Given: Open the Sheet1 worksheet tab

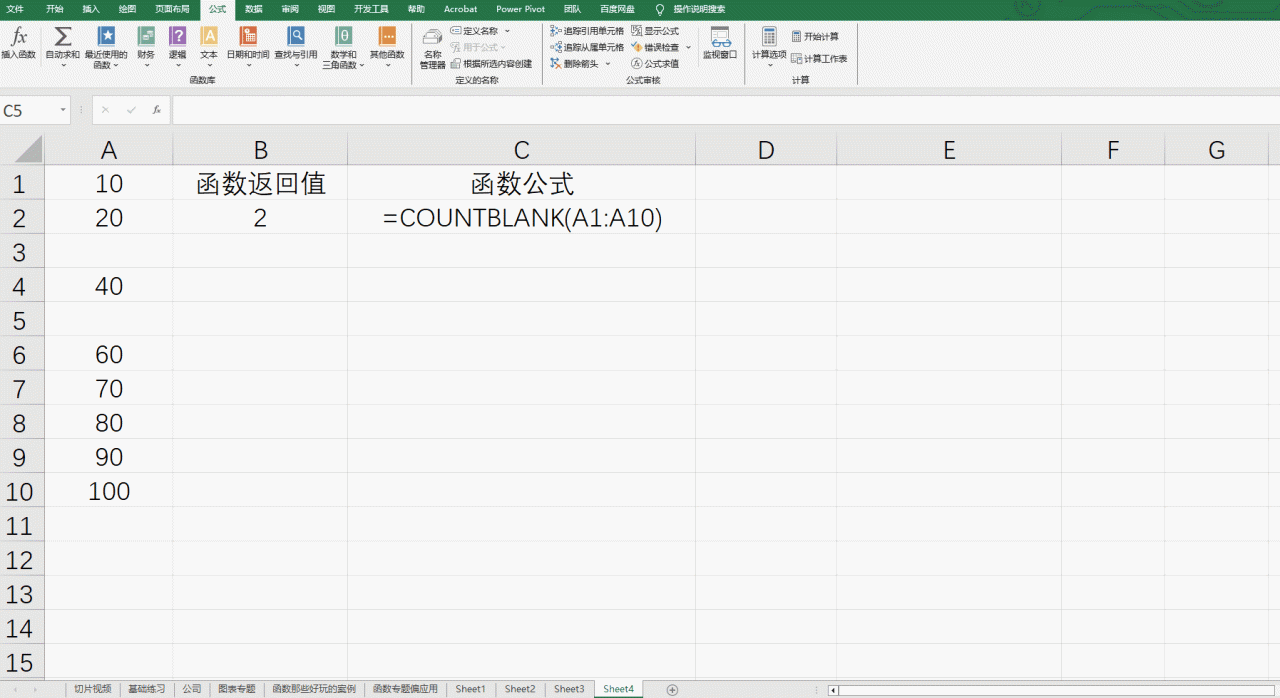Looking at the screenshot, I should click(470, 689).
